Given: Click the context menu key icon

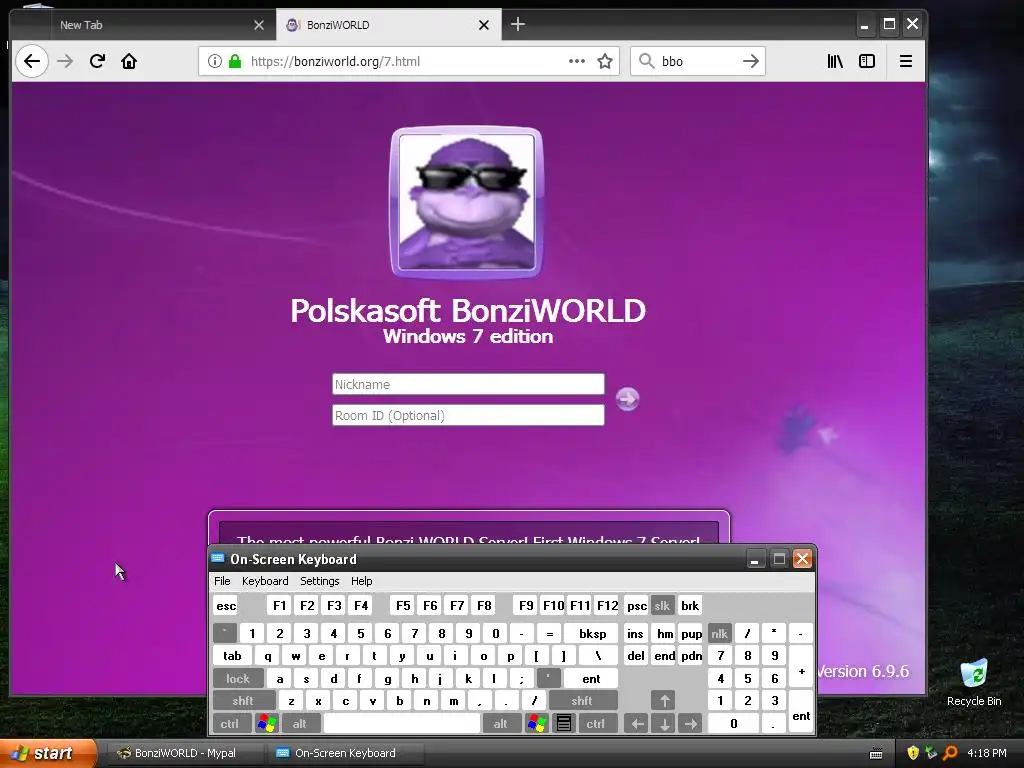Looking at the screenshot, I should [564, 724].
